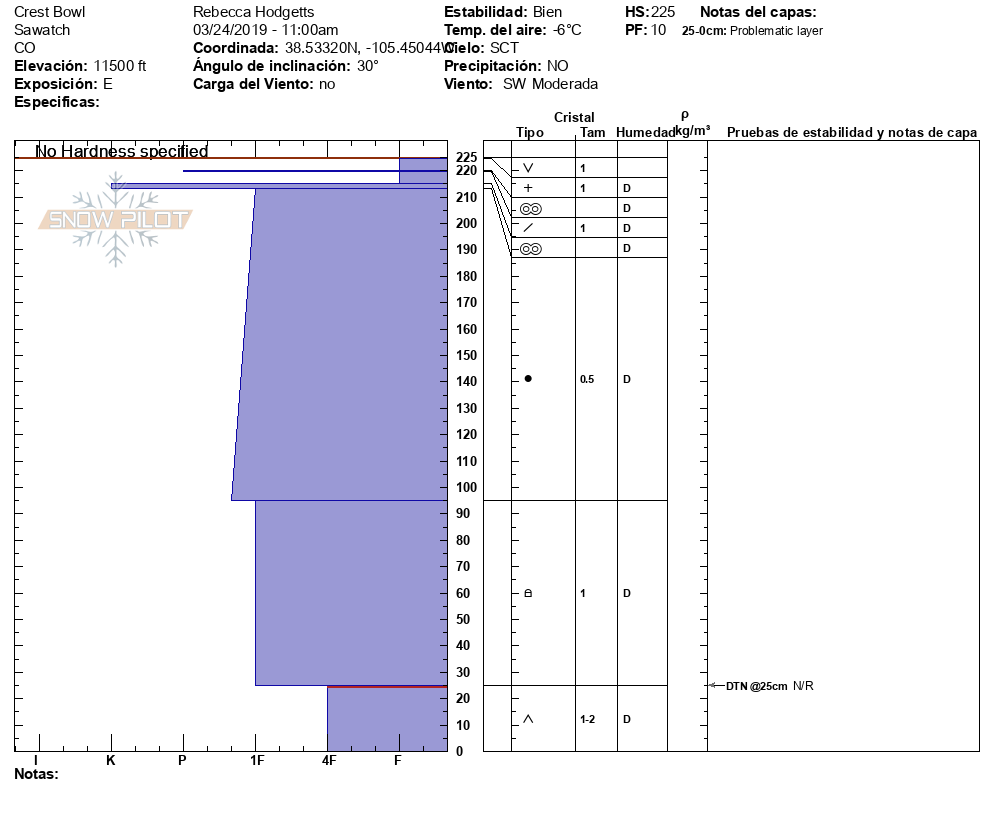Click the PF: 10 value

pos(645,30)
